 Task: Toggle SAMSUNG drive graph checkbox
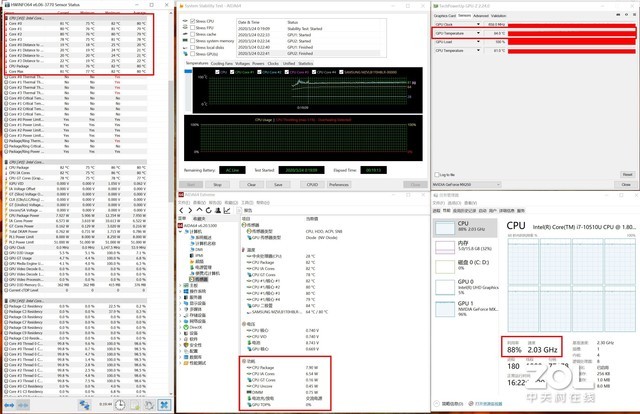pos(341,72)
